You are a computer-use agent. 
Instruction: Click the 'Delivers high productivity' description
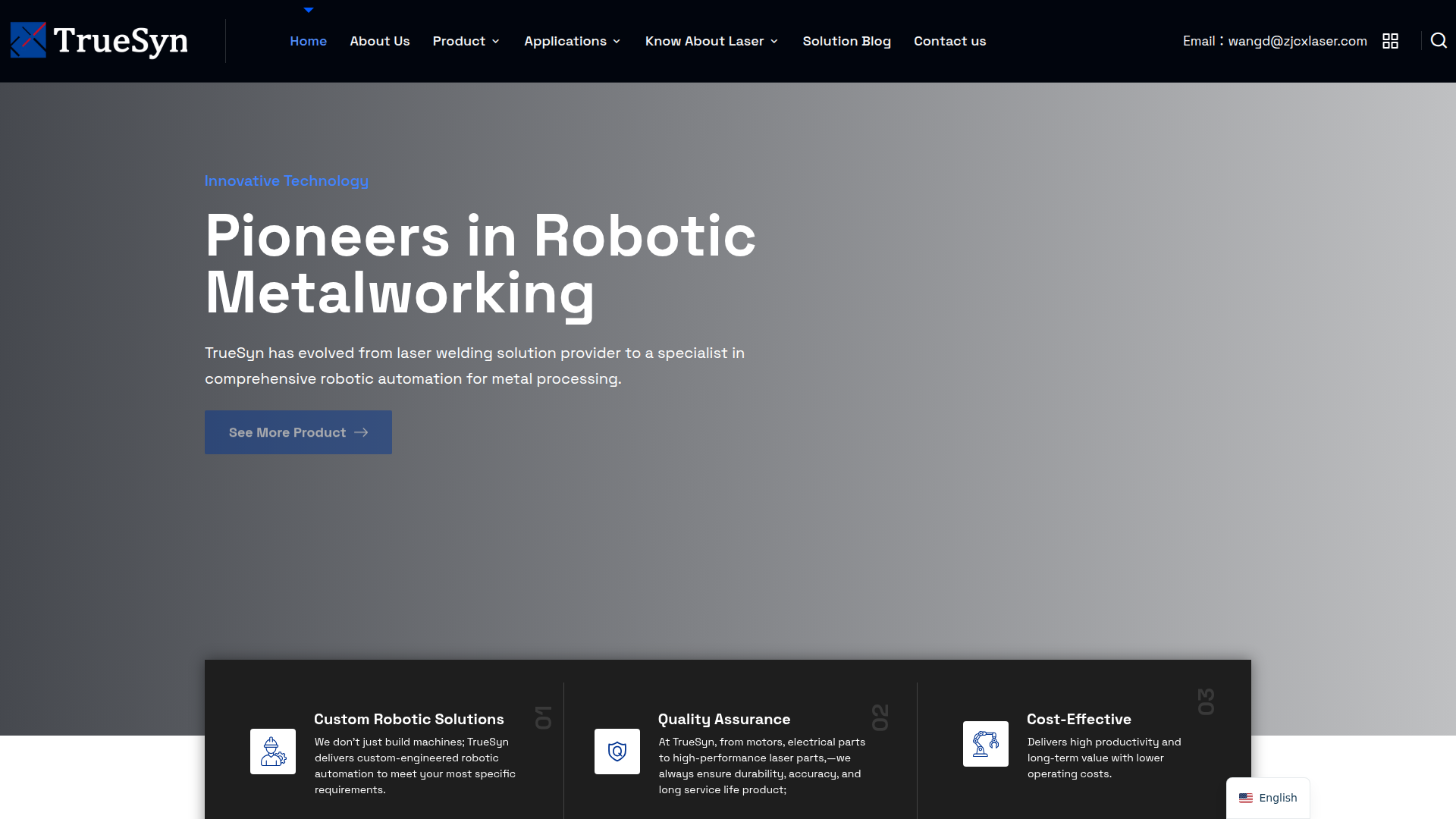click(x=1103, y=758)
